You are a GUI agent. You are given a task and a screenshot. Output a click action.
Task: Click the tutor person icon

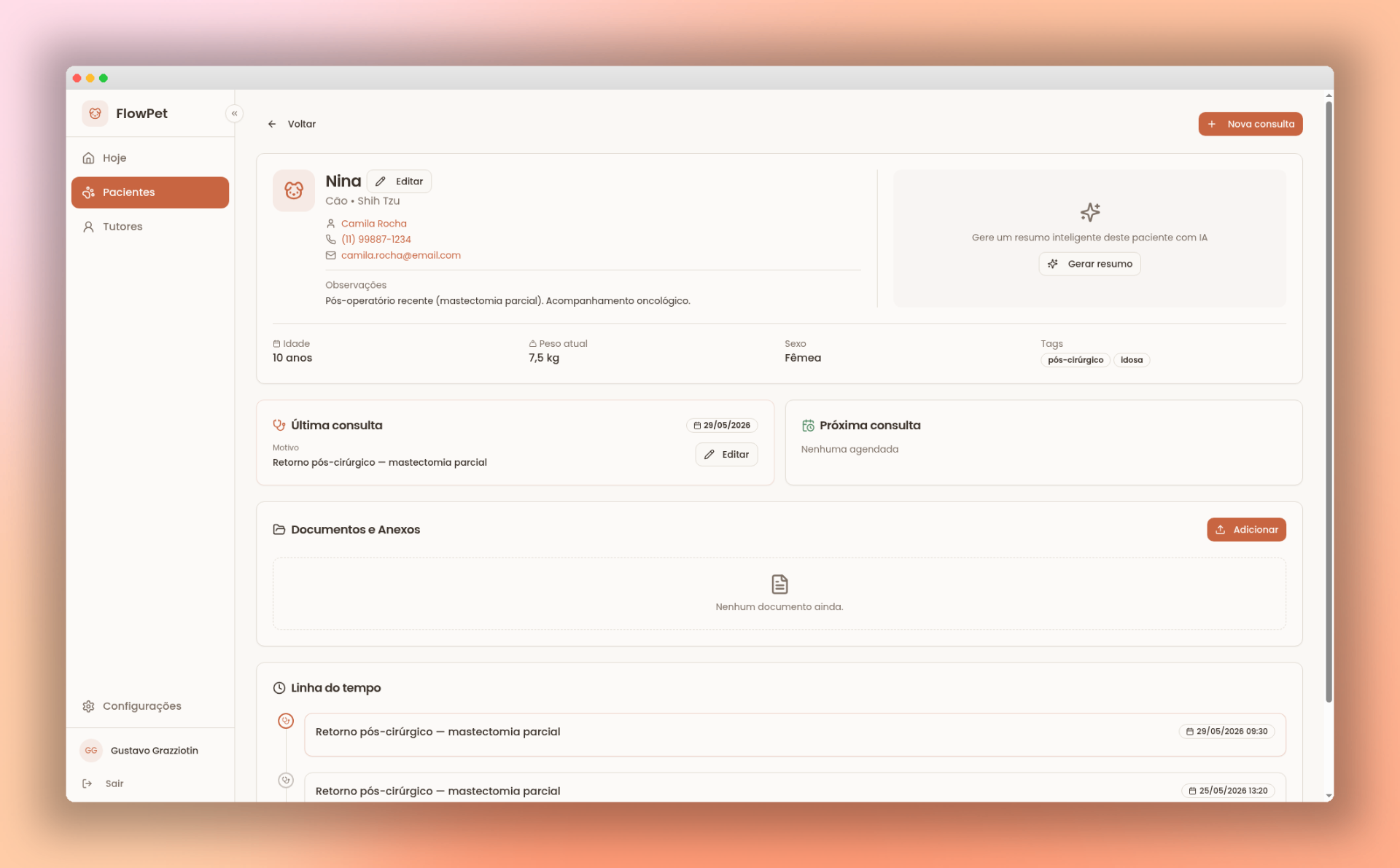coord(330,224)
